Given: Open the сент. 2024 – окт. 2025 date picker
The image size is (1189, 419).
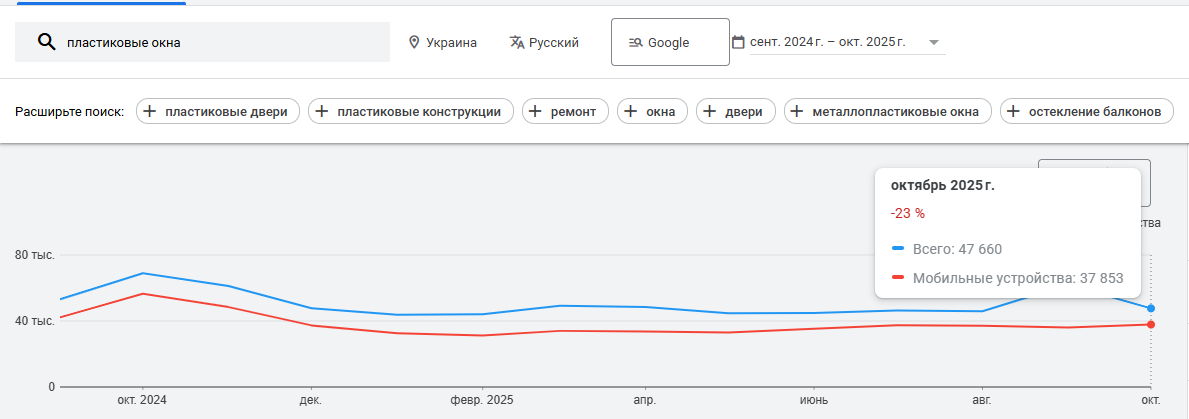Looking at the screenshot, I should tap(827, 43).
